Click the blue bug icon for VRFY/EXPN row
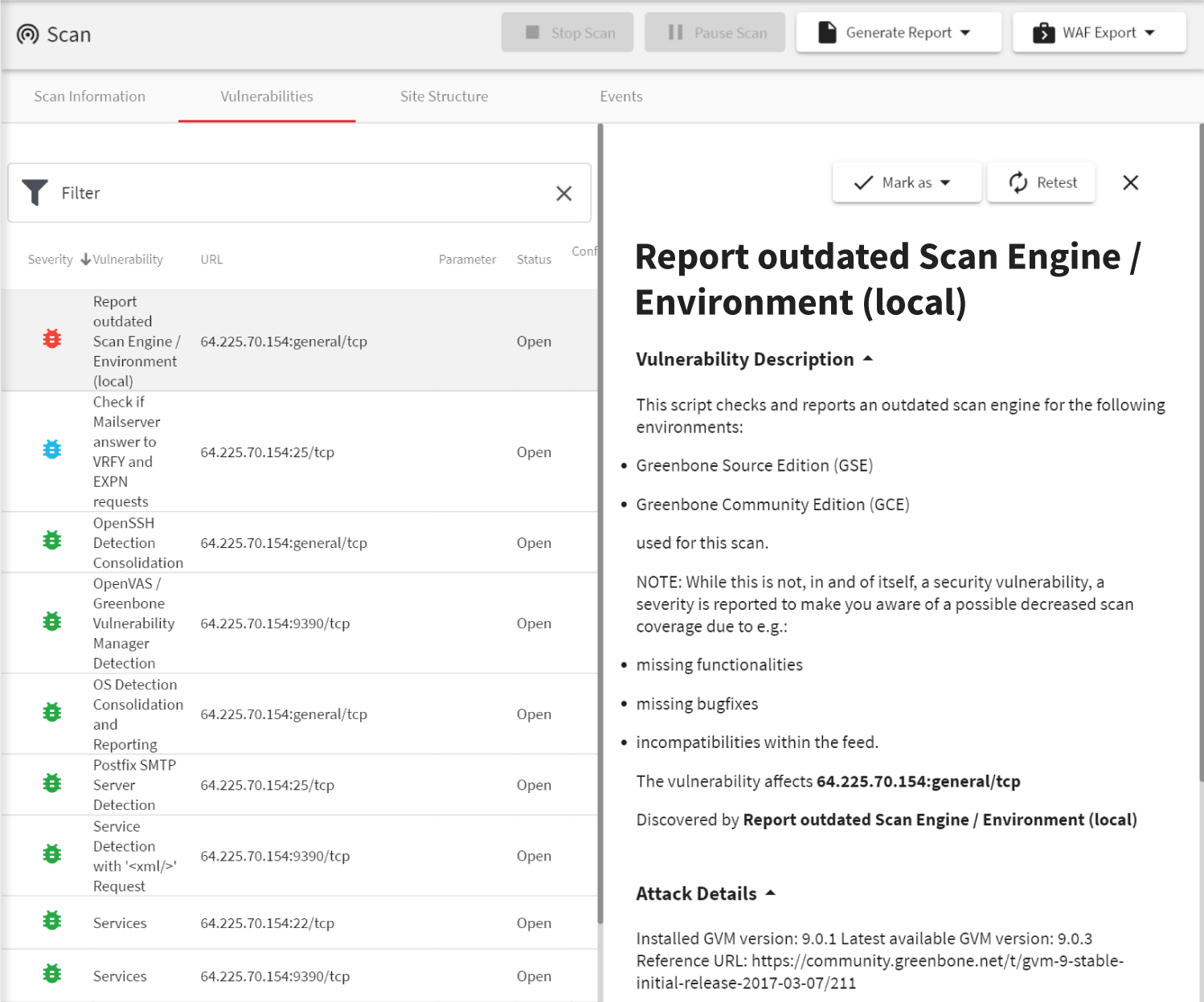The height and width of the screenshot is (1002, 1204). pos(52,449)
